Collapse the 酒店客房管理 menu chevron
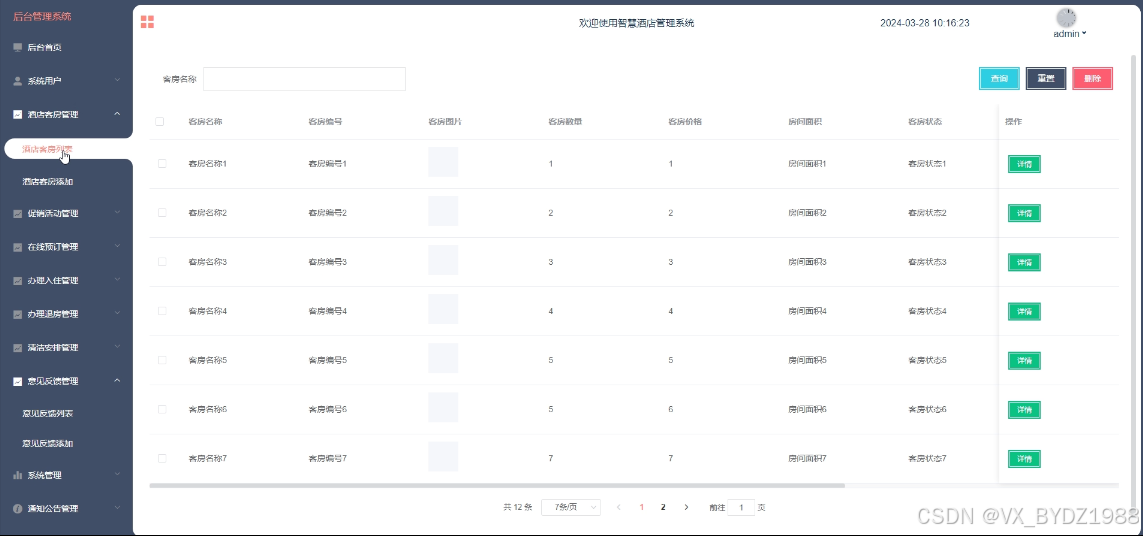The image size is (1143, 536). (x=117, y=114)
